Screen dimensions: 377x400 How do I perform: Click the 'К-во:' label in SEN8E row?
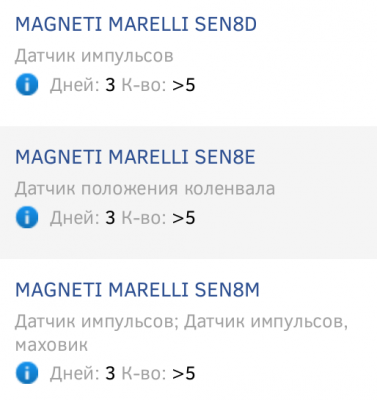144,218
